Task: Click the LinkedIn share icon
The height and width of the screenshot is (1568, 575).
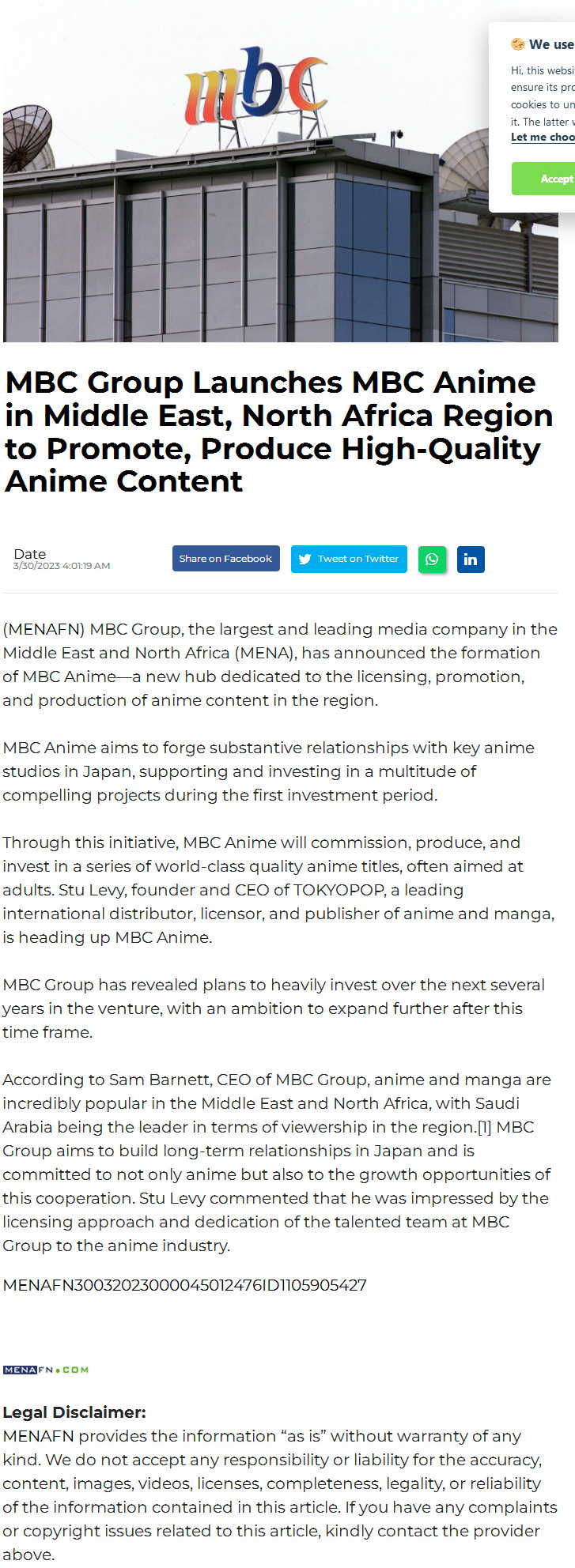Action: pyautogui.click(x=471, y=560)
